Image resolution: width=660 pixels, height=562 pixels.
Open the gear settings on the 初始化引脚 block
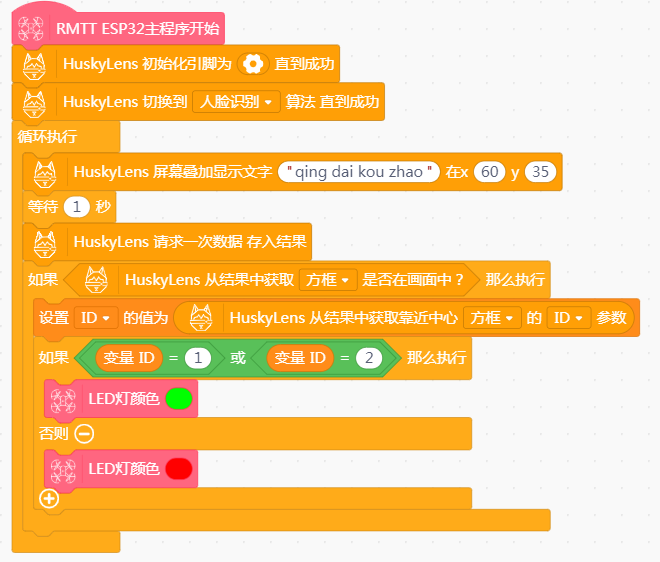[x=253, y=64]
